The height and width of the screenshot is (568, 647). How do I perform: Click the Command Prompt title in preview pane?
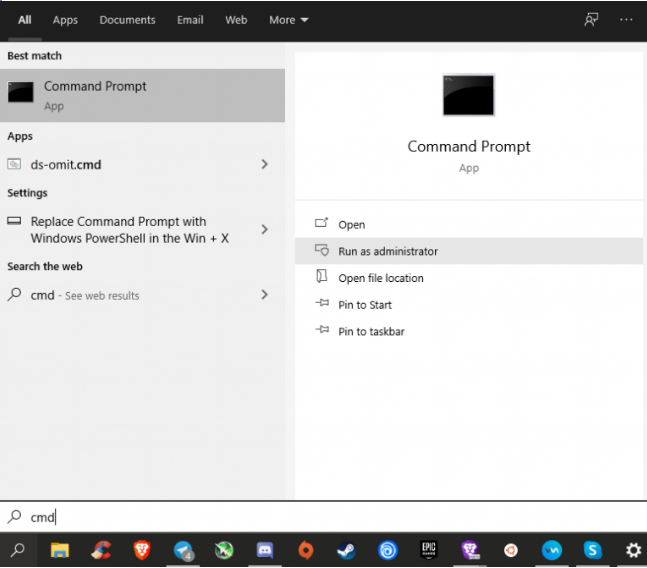pyautogui.click(x=469, y=146)
